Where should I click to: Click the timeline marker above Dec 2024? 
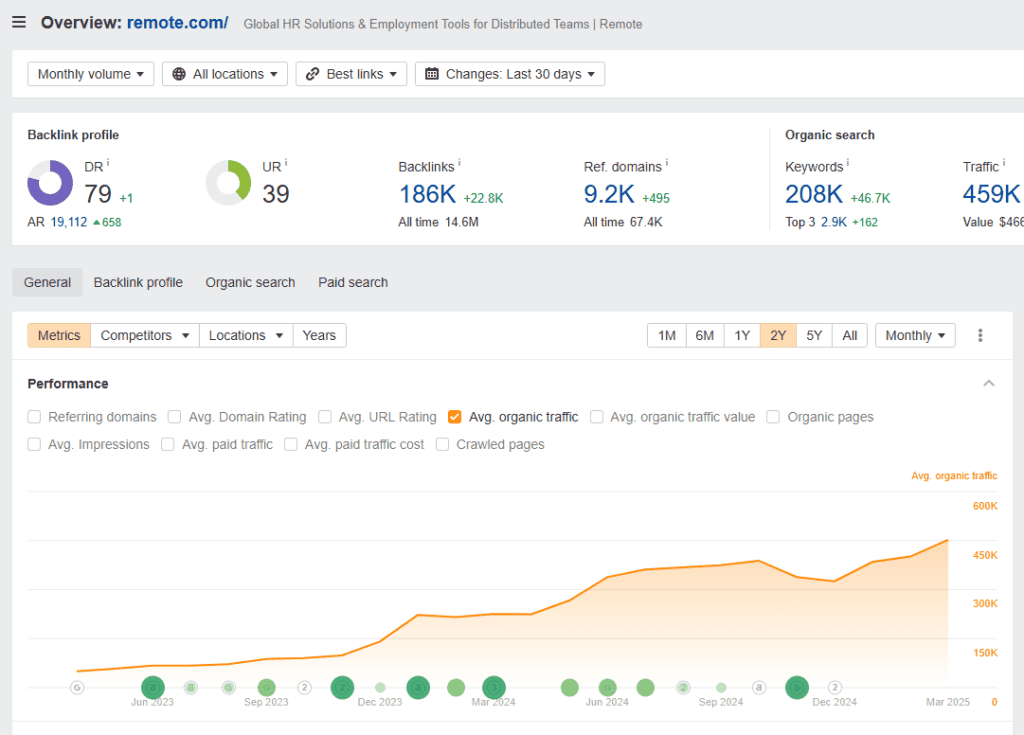point(835,687)
